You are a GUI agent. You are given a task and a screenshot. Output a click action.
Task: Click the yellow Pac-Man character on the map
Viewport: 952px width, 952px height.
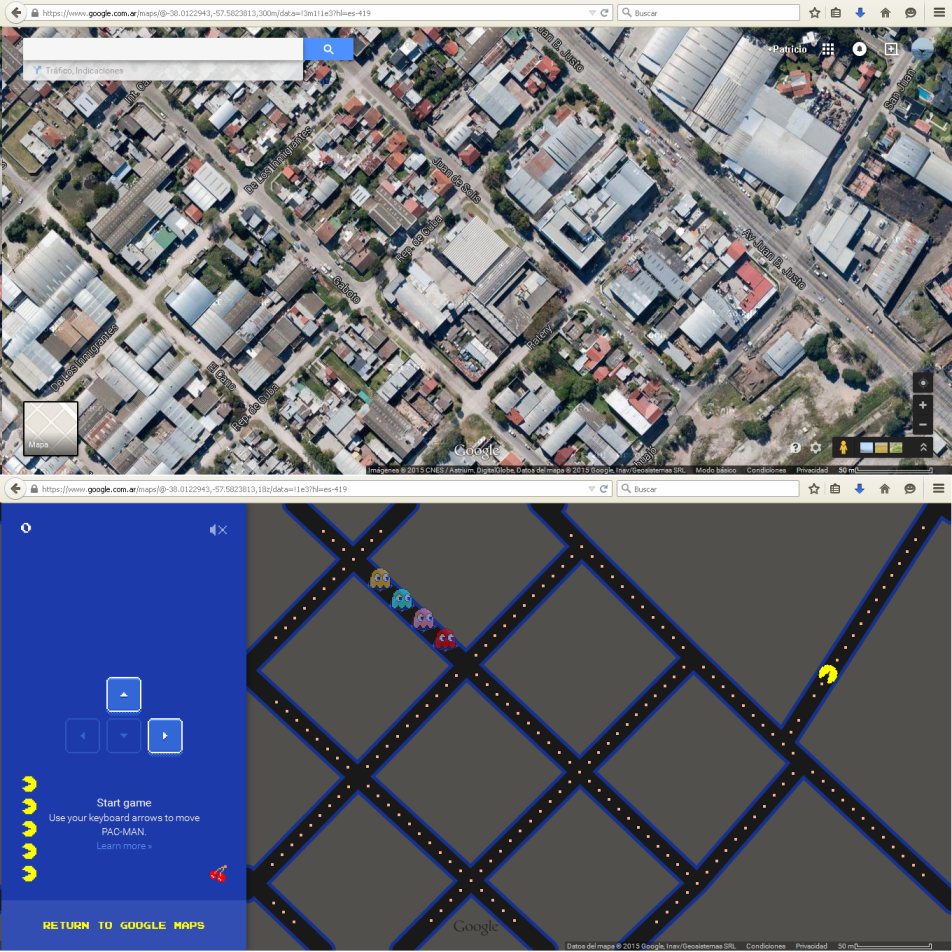click(828, 674)
